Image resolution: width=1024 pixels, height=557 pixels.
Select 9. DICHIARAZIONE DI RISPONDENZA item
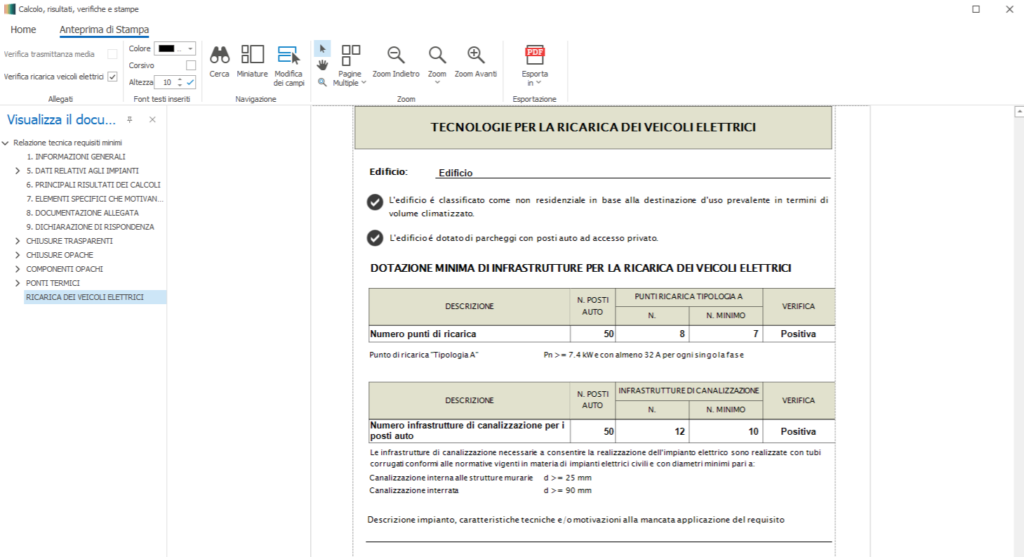point(90,227)
